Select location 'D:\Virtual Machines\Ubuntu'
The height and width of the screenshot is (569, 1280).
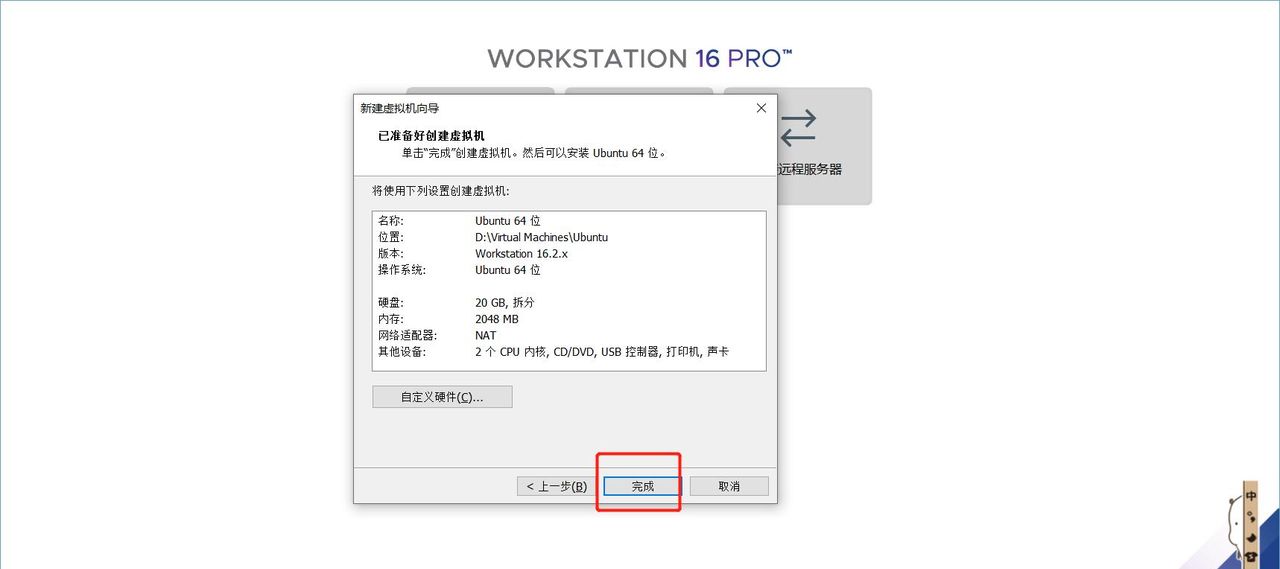point(541,237)
